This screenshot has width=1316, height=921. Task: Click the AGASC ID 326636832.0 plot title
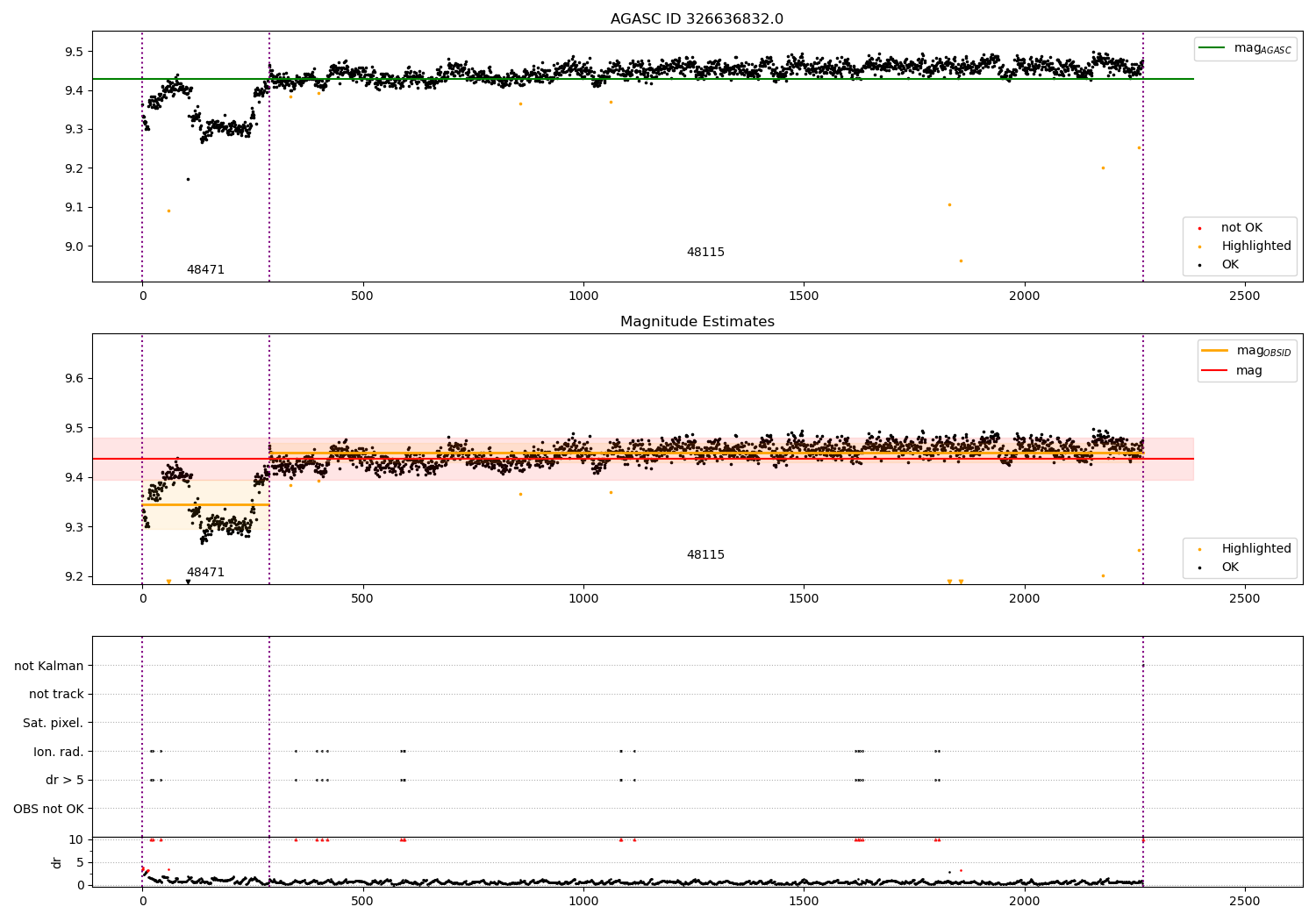pyautogui.click(x=697, y=19)
